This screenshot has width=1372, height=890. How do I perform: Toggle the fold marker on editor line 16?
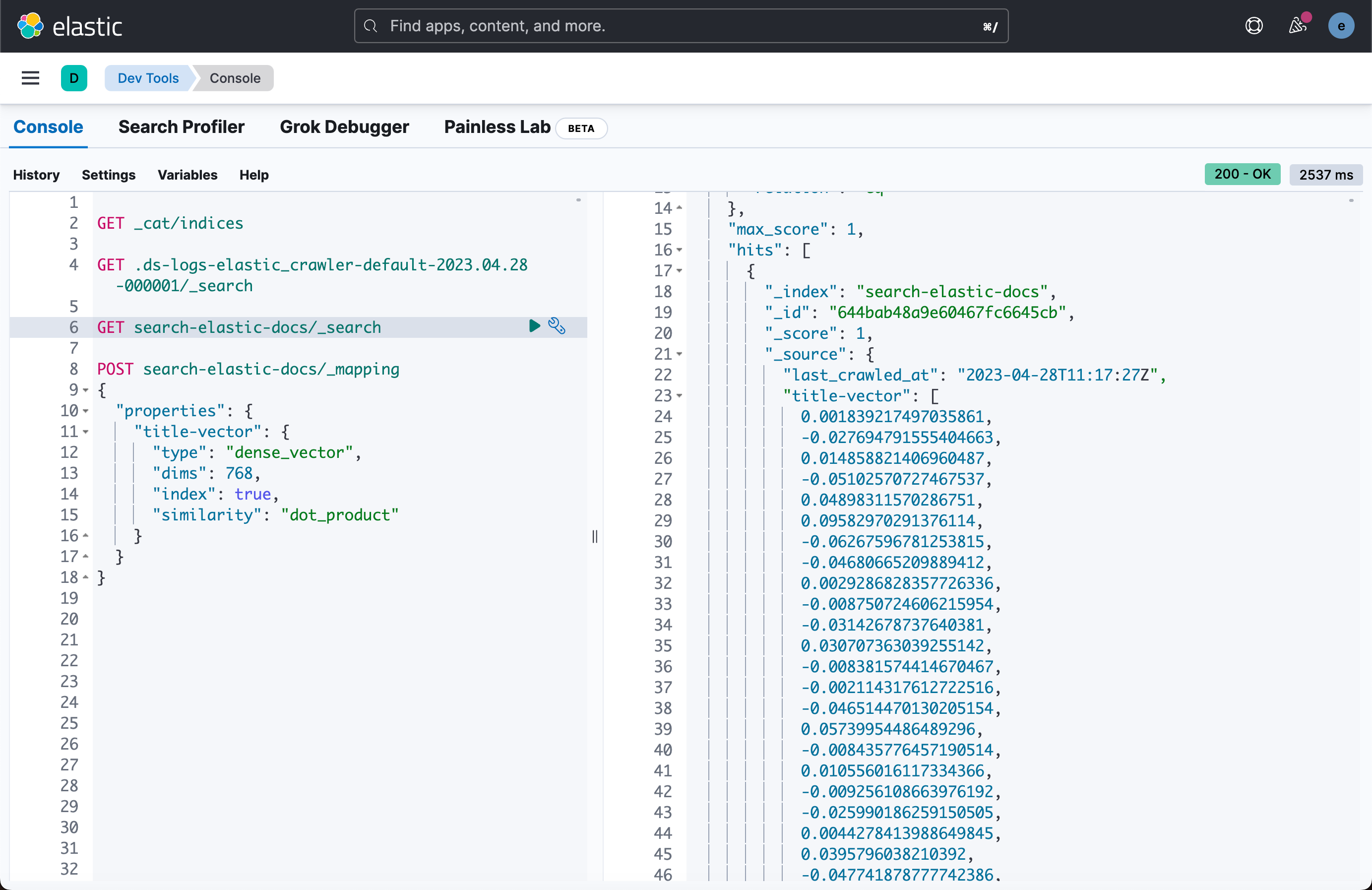tap(86, 535)
